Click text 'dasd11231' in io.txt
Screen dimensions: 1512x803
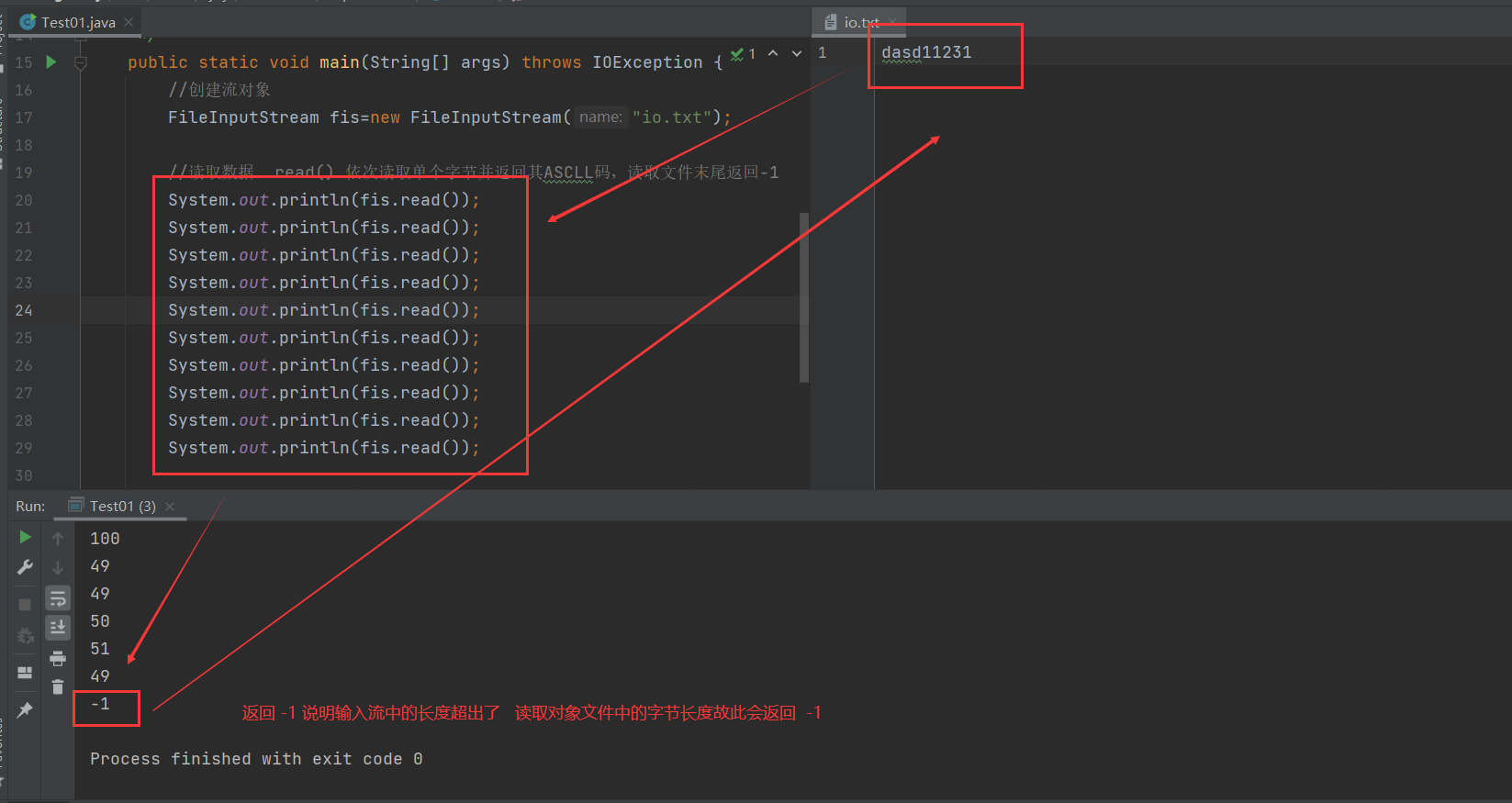[x=926, y=52]
